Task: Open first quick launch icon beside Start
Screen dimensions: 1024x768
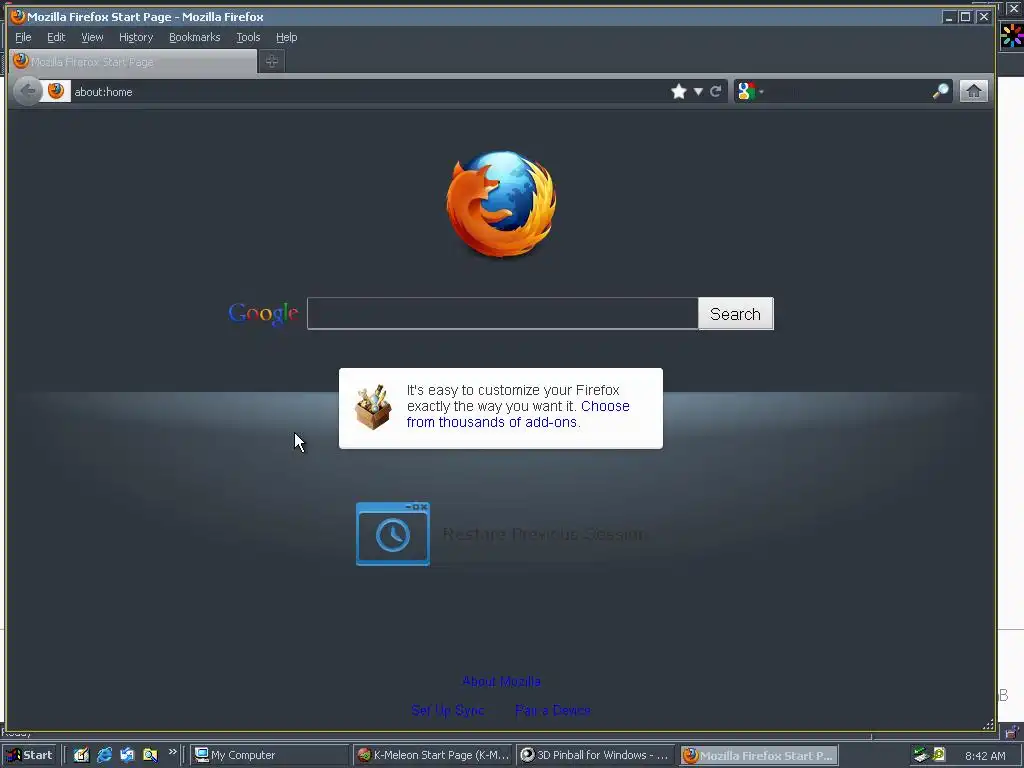Action: pyautogui.click(x=81, y=755)
